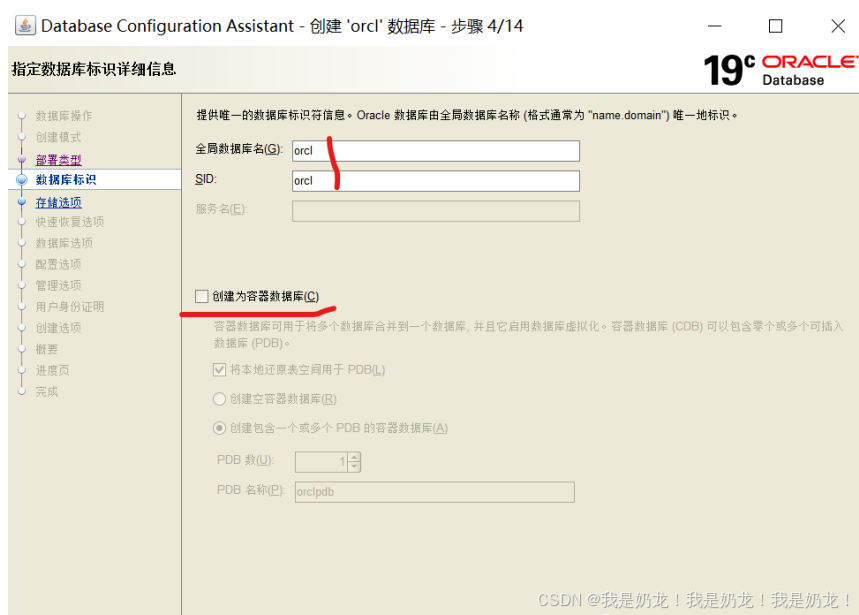Toggle 将本地还原表空间用于 PDB checkbox

[219, 370]
